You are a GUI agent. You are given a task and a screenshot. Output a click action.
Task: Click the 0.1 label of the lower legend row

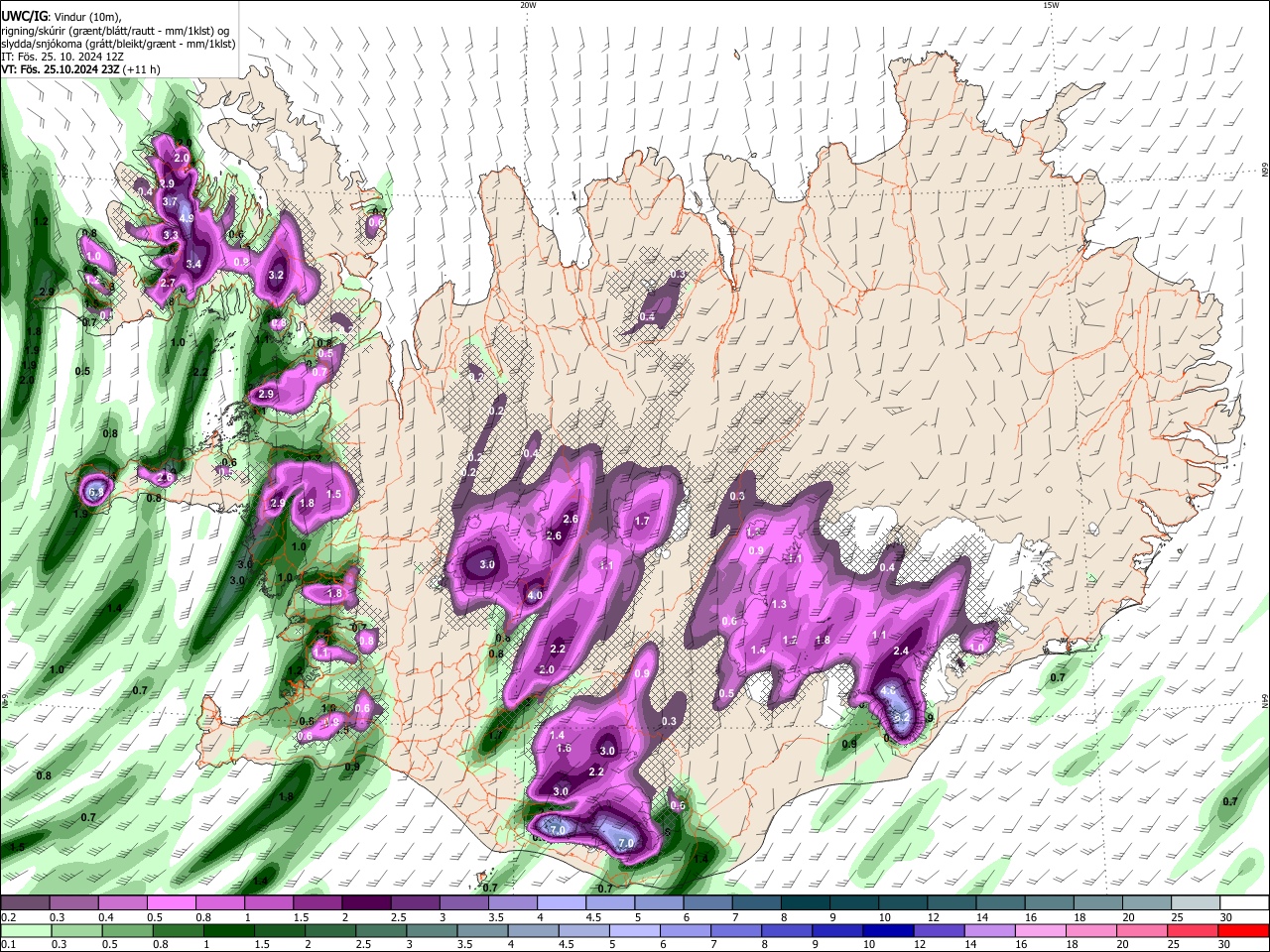click(x=10, y=944)
